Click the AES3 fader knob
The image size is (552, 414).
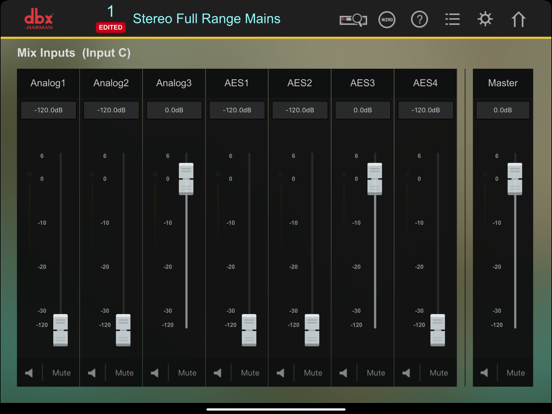pos(375,179)
